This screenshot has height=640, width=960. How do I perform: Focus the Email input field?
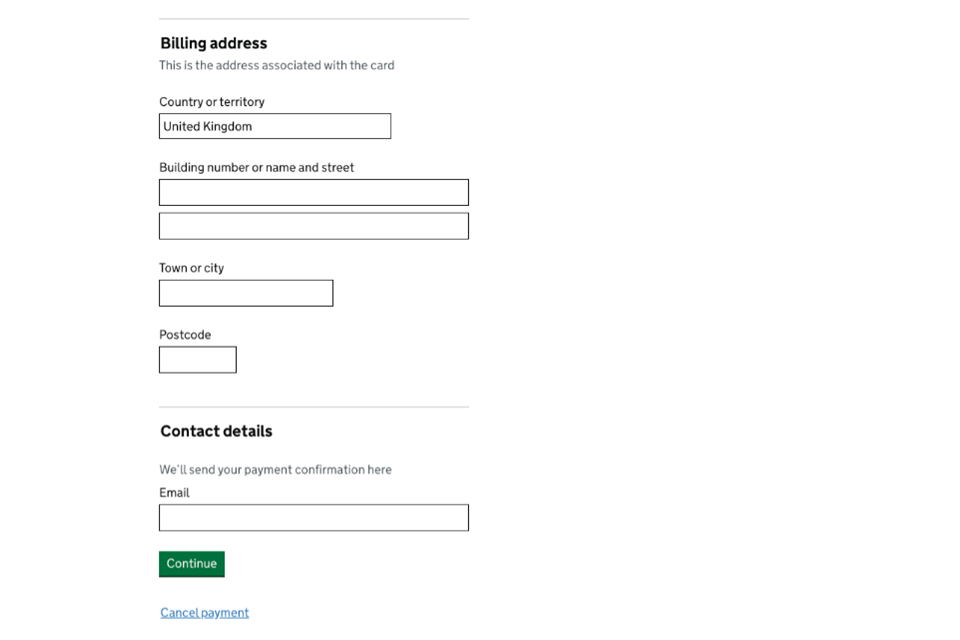(x=313, y=517)
